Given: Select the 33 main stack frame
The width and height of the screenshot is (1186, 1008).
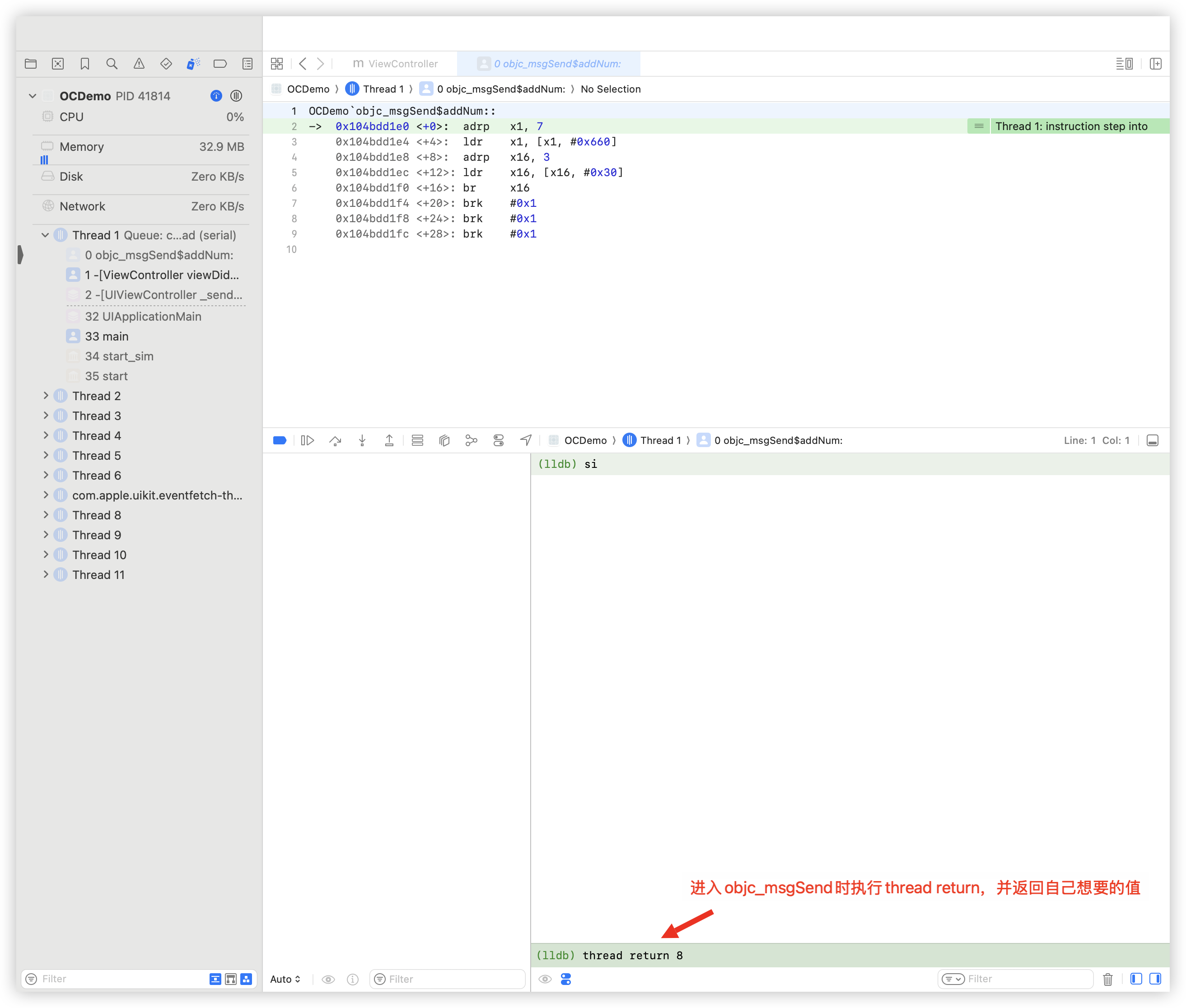Looking at the screenshot, I should pyautogui.click(x=106, y=336).
